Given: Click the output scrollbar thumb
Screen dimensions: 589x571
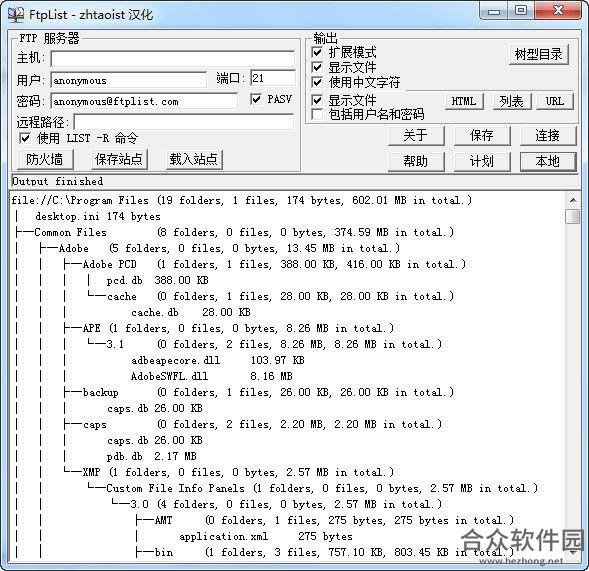Looking at the screenshot, I should 573,216.
